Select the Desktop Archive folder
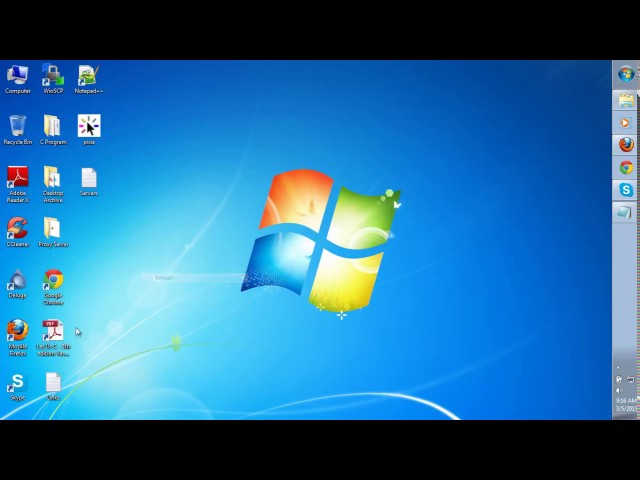Image resolution: width=640 pixels, height=480 pixels. pos(53,184)
